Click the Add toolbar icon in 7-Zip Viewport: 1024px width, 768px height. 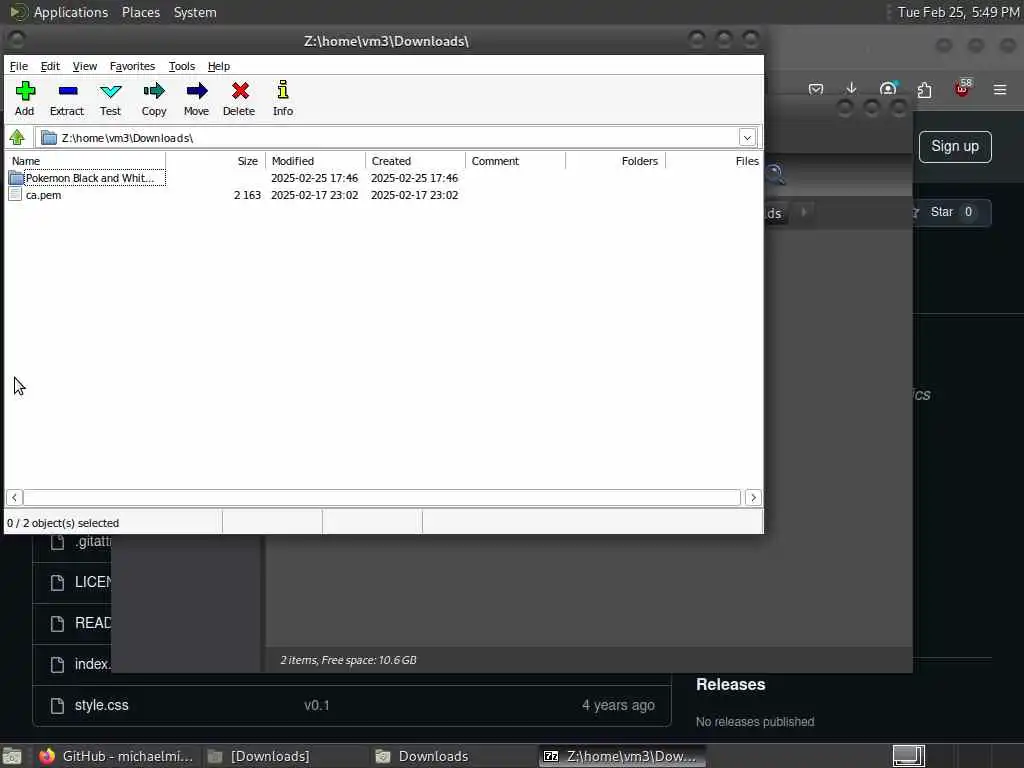25,98
